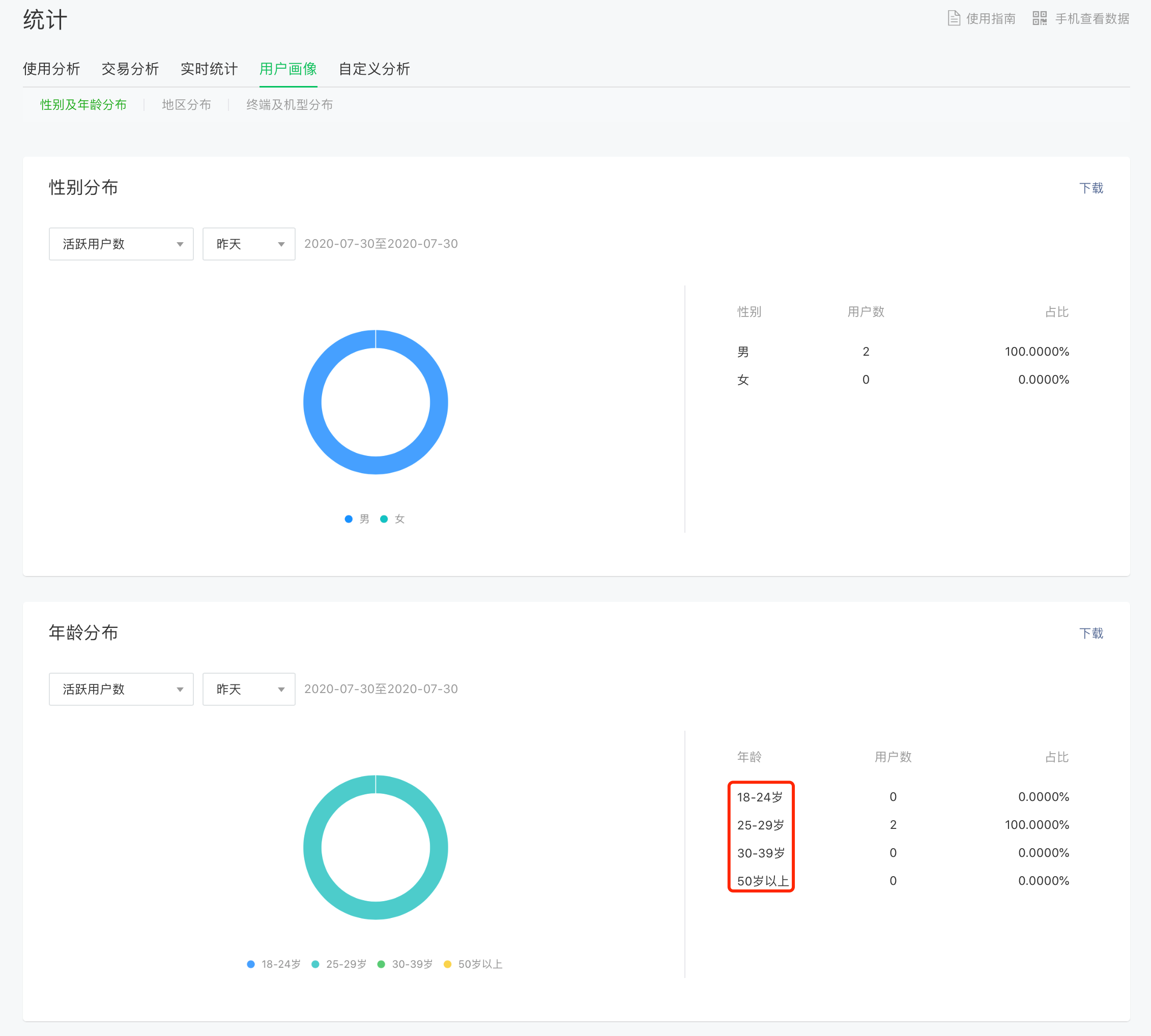
Task: Toggle the 18-24岁 legend marker
Action: 250,964
